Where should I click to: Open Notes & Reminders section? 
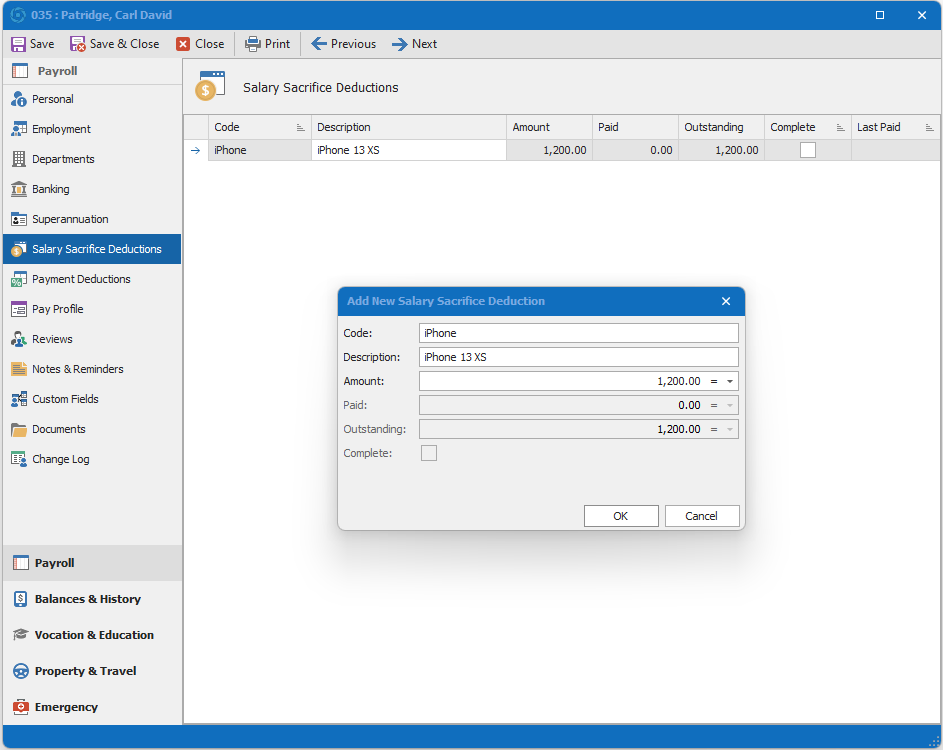pyautogui.click(x=77, y=369)
